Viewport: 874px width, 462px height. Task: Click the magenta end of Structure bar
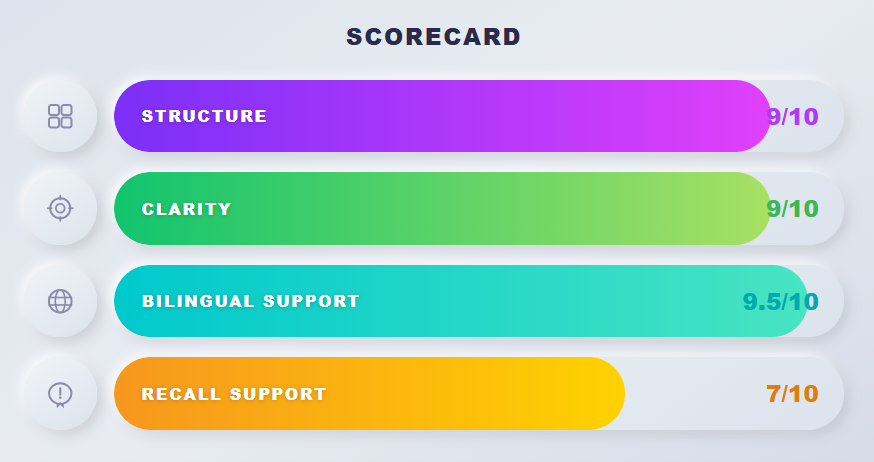click(x=741, y=116)
